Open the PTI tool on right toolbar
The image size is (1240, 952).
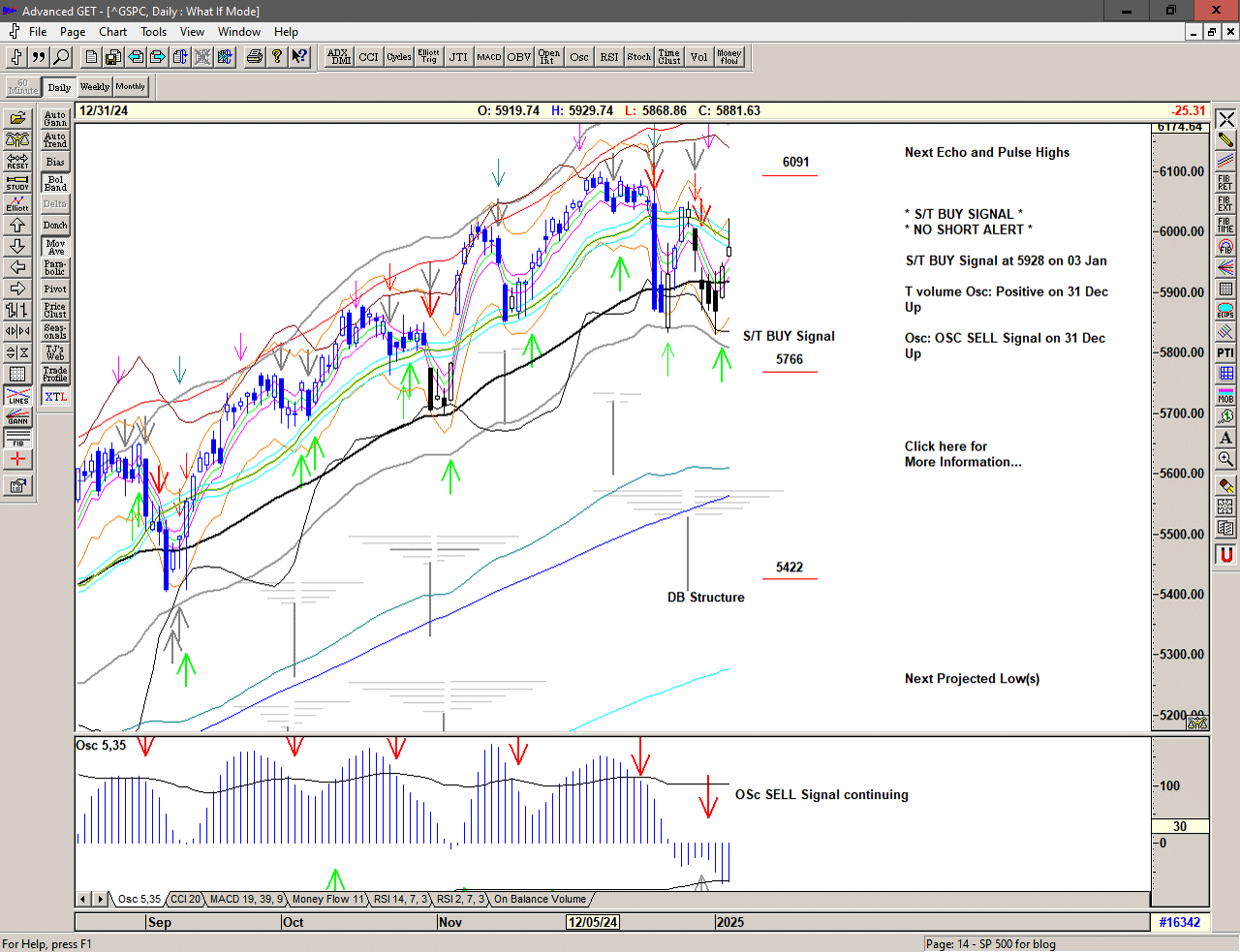click(1225, 353)
